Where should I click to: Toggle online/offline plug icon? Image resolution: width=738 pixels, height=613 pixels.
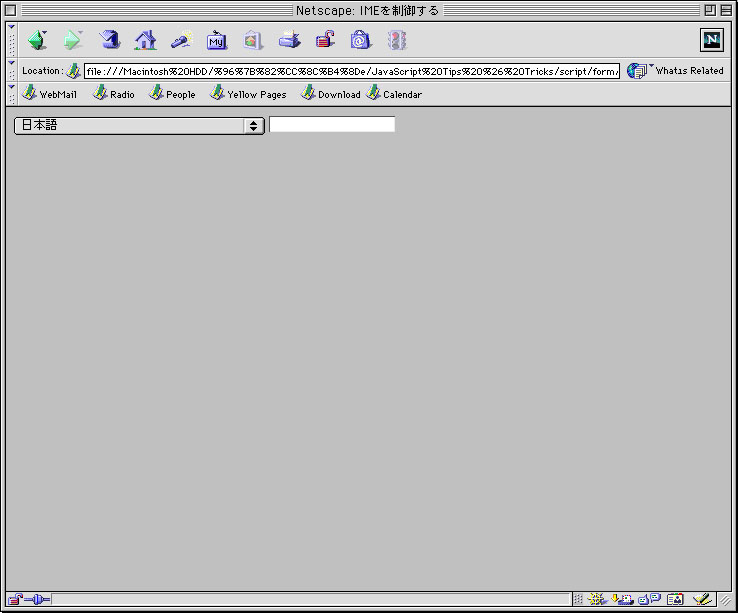point(37,599)
